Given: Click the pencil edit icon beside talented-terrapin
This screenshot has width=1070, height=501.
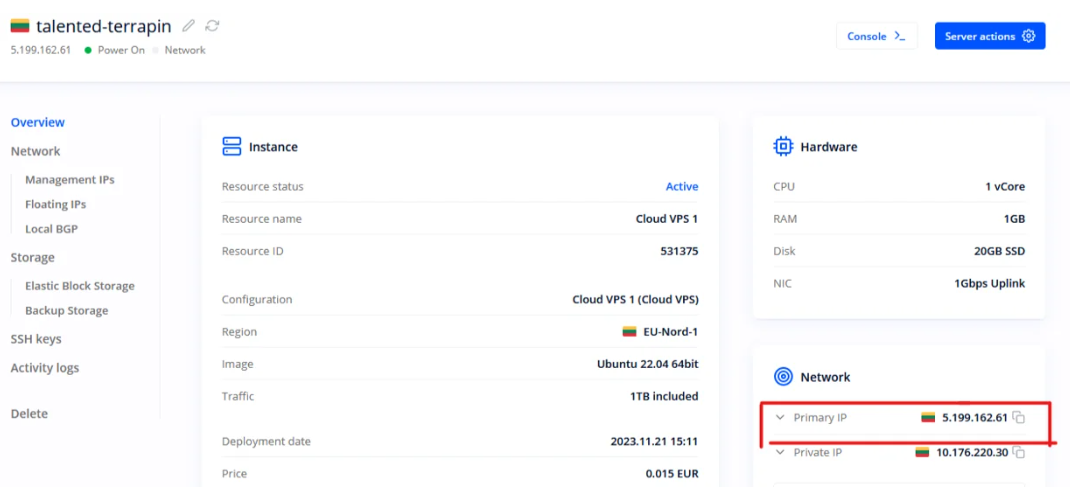Looking at the screenshot, I should point(189,26).
